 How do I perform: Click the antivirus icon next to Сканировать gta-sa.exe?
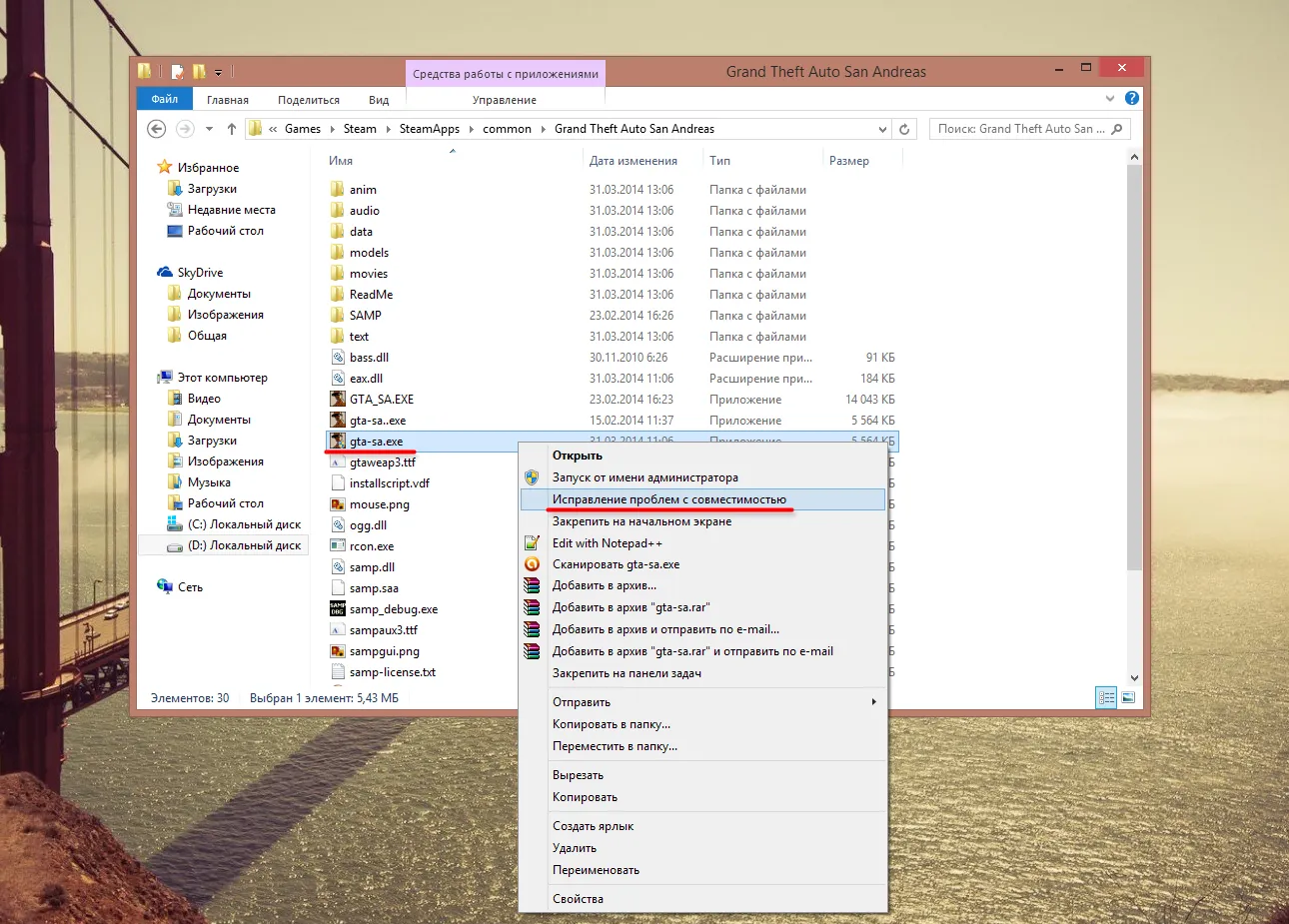(x=532, y=564)
